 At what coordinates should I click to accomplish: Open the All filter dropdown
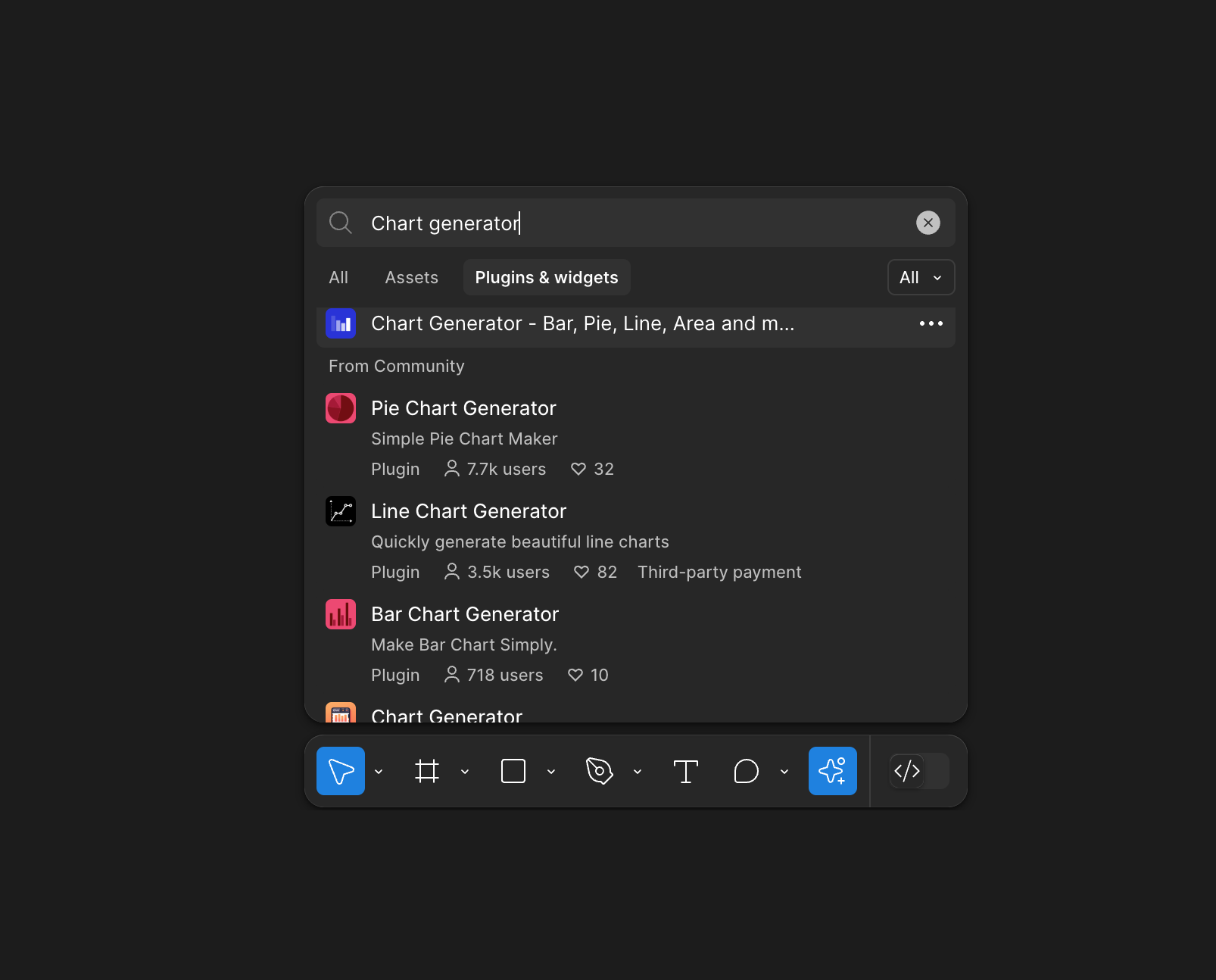920,277
